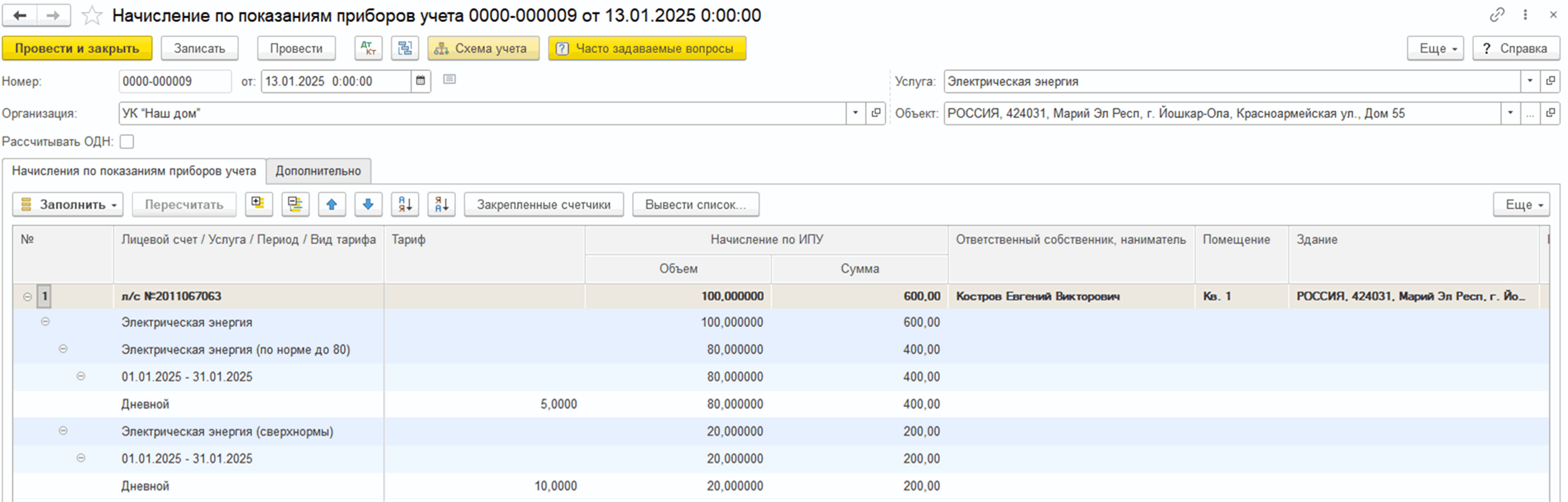Focus the document date field
The height and width of the screenshot is (502, 1568).
pos(336,81)
